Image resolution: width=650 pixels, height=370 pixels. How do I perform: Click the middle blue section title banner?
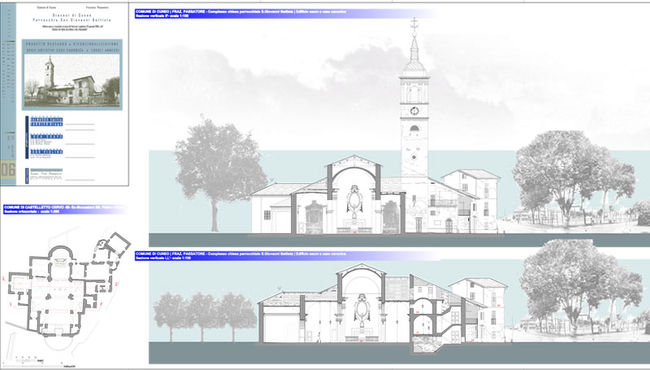tap(287, 256)
